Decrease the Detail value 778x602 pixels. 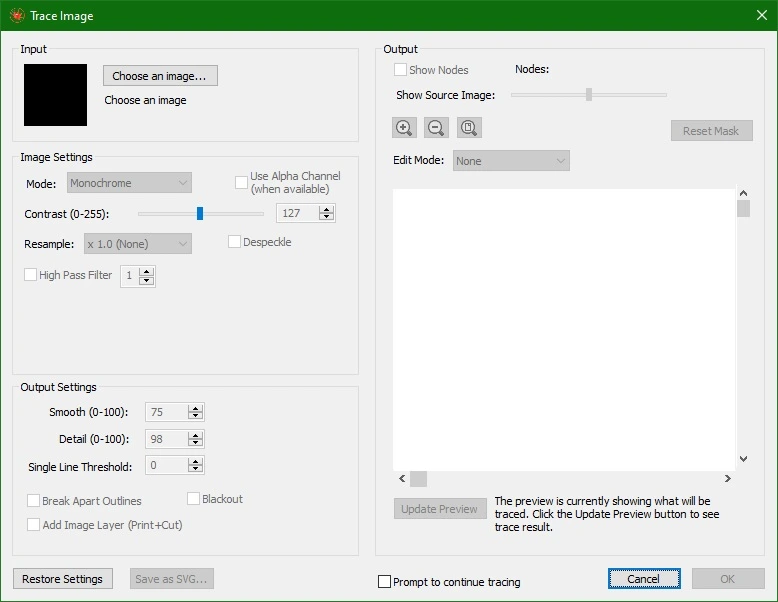(195, 443)
